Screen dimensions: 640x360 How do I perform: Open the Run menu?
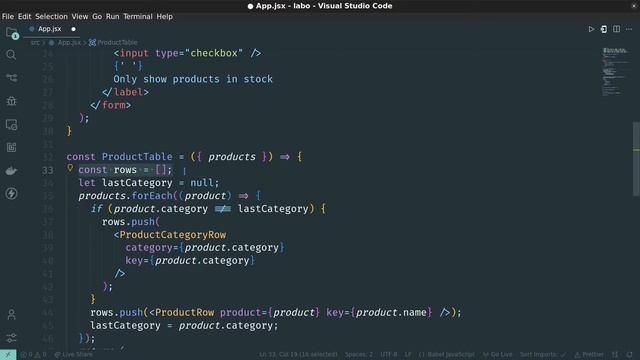(x=113, y=17)
